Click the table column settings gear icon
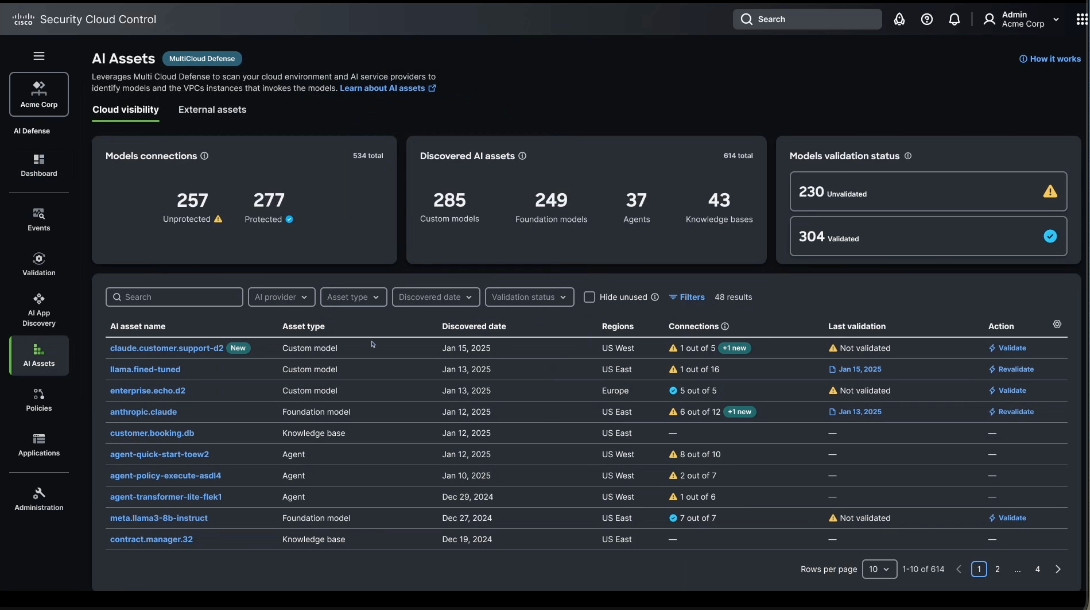 click(1057, 325)
